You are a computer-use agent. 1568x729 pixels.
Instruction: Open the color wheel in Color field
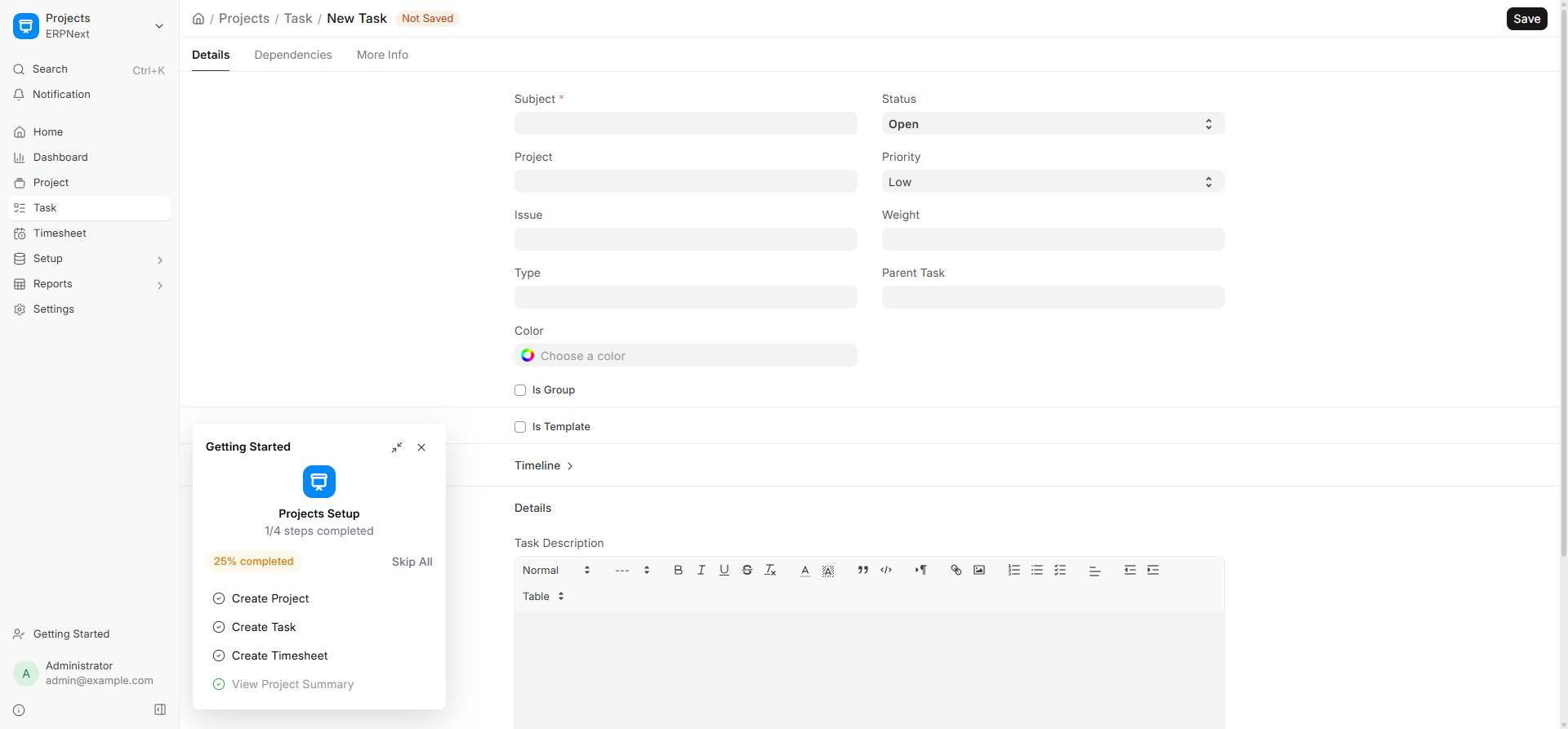528,355
